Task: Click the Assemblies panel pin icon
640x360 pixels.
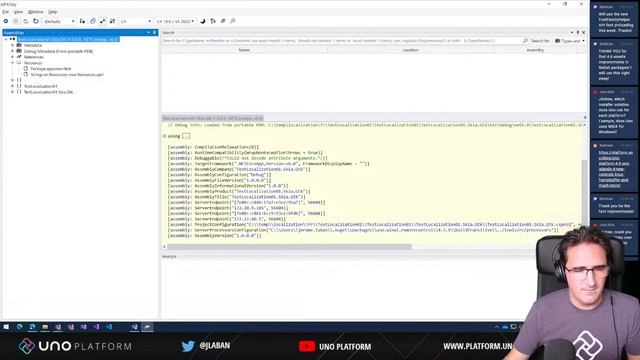Action: pyautogui.click(x=154, y=32)
